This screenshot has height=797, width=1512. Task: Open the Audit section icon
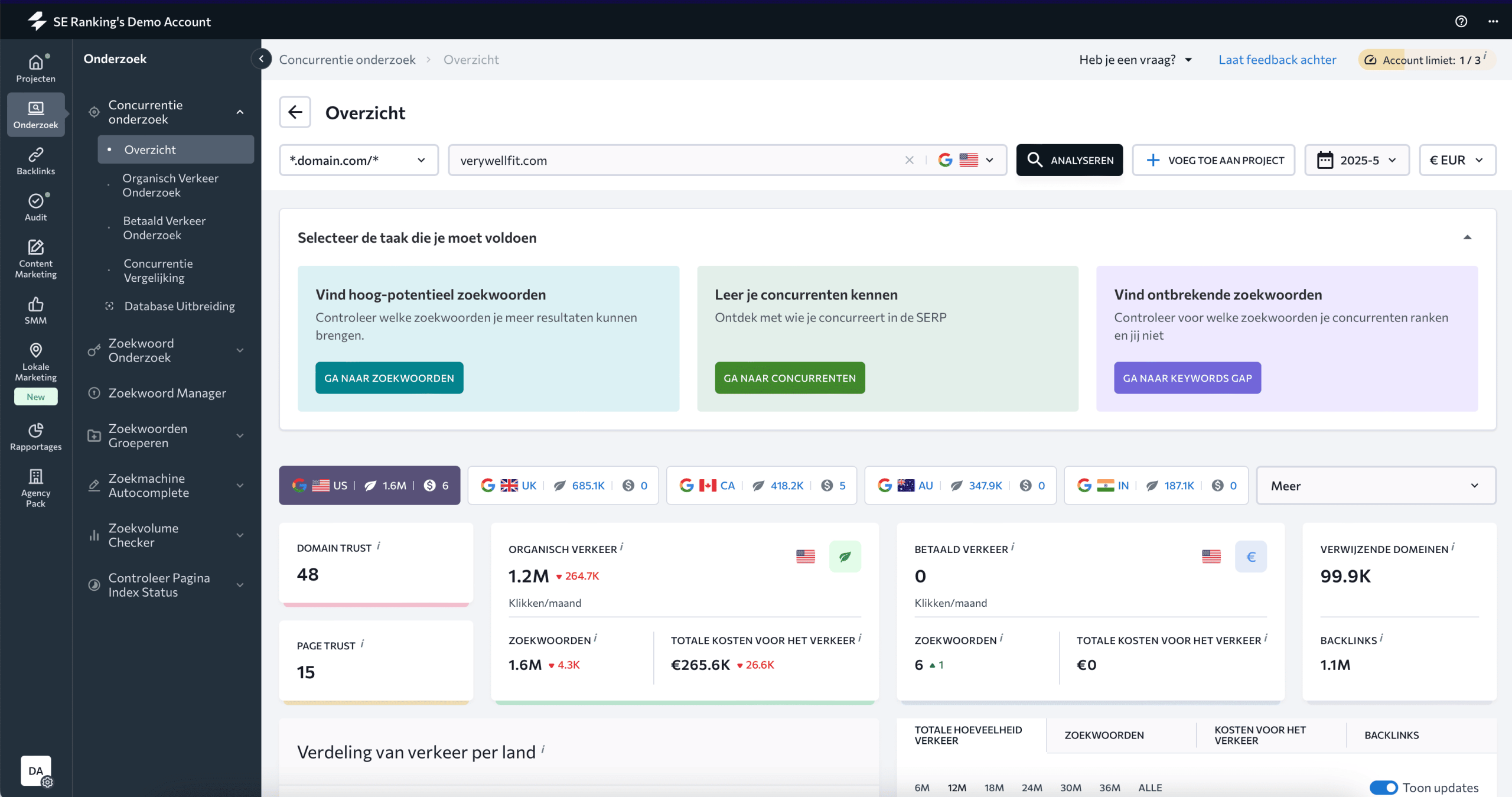[35, 201]
